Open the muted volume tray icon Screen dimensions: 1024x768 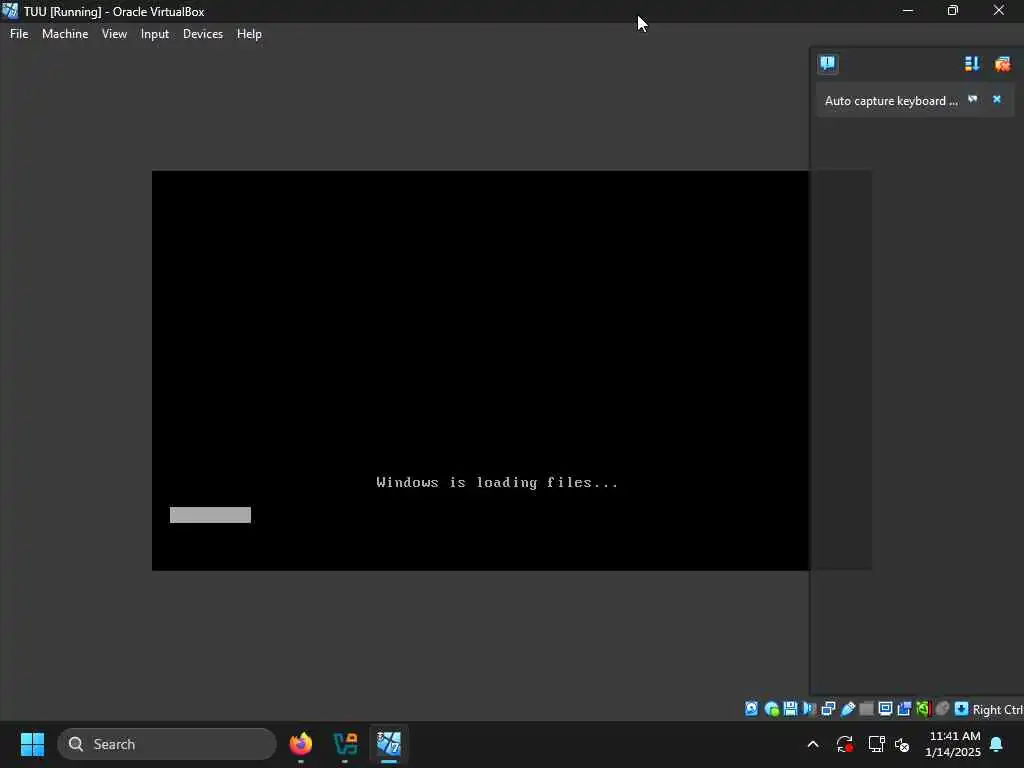[902, 744]
